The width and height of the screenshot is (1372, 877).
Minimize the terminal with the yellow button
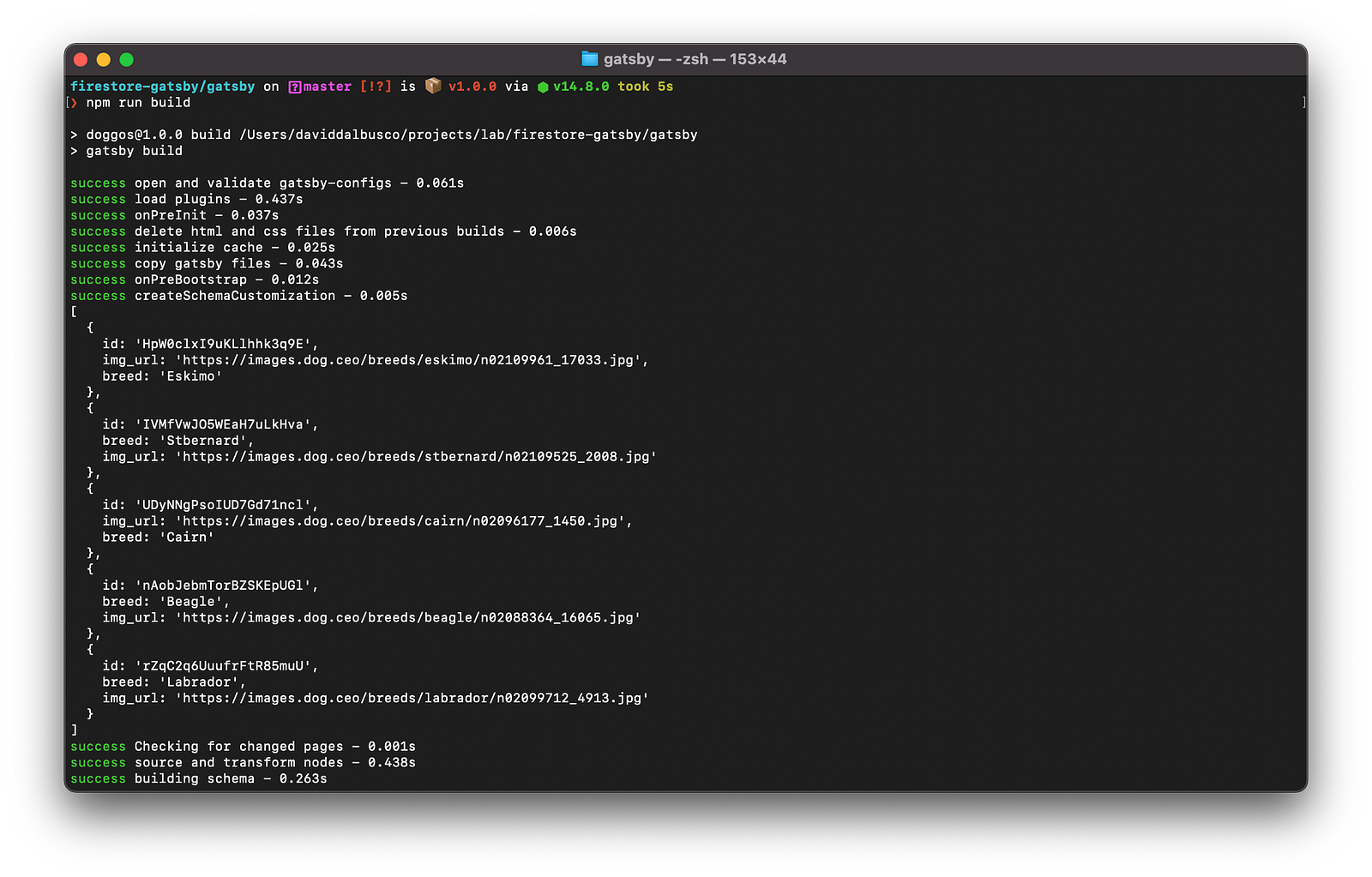pyautogui.click(x=104, y=59)
